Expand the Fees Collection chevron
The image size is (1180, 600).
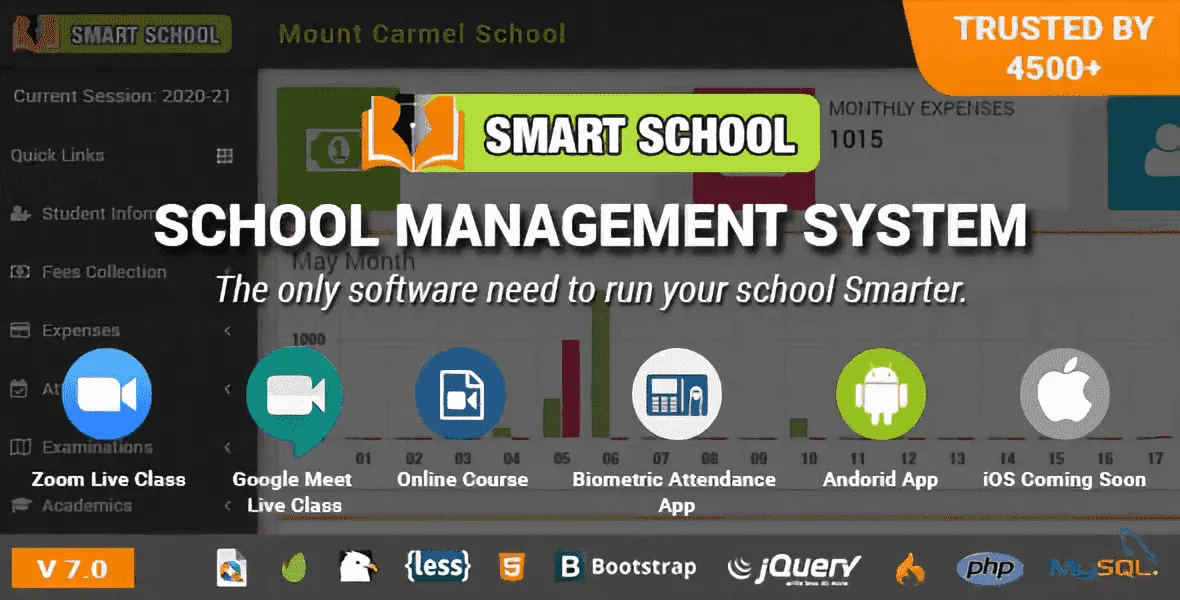[x=227, y=272]
